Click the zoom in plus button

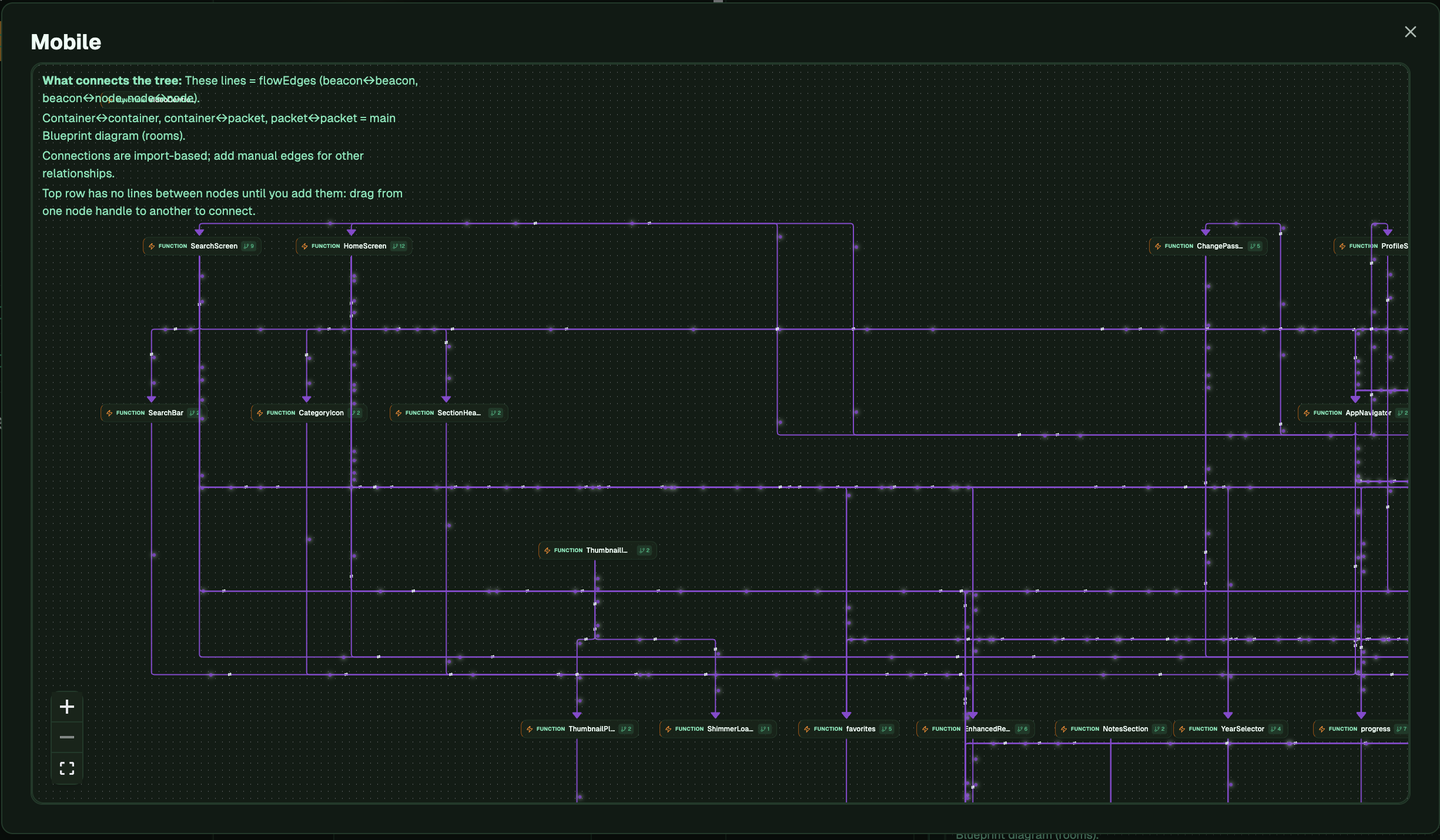tap(67, 707)
